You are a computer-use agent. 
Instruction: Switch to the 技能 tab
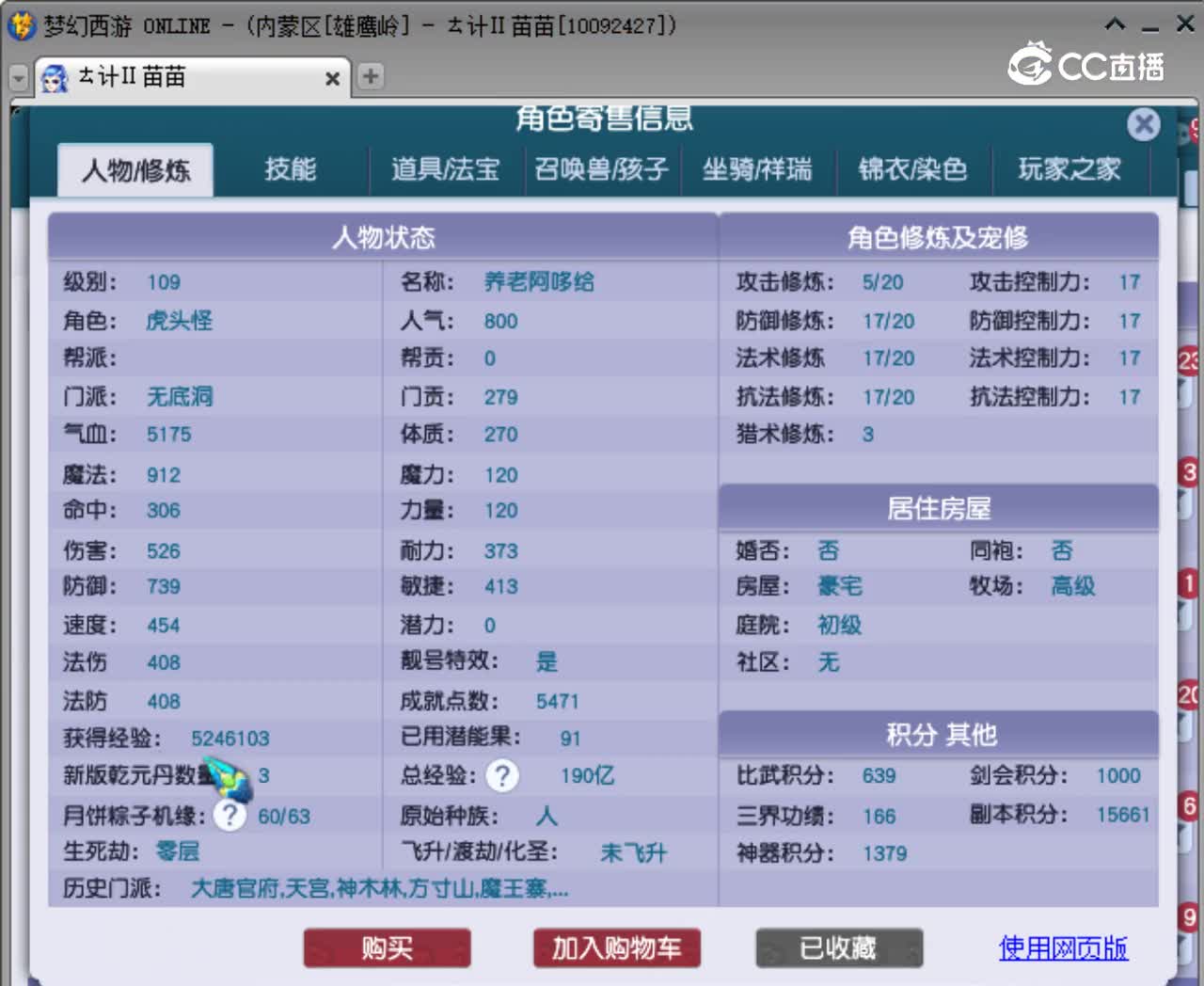tap(290, 169)
